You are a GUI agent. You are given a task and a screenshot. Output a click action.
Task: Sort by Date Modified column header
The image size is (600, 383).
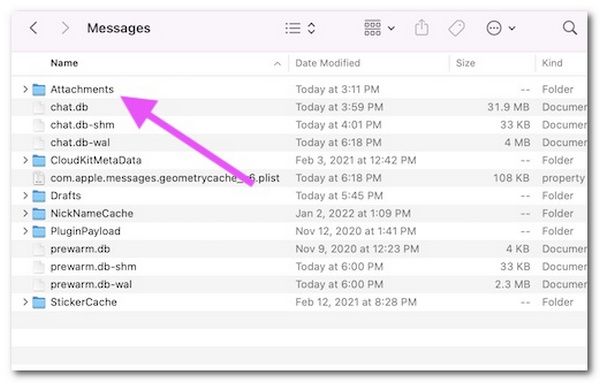pyautogui.click(x=328, y=63)
